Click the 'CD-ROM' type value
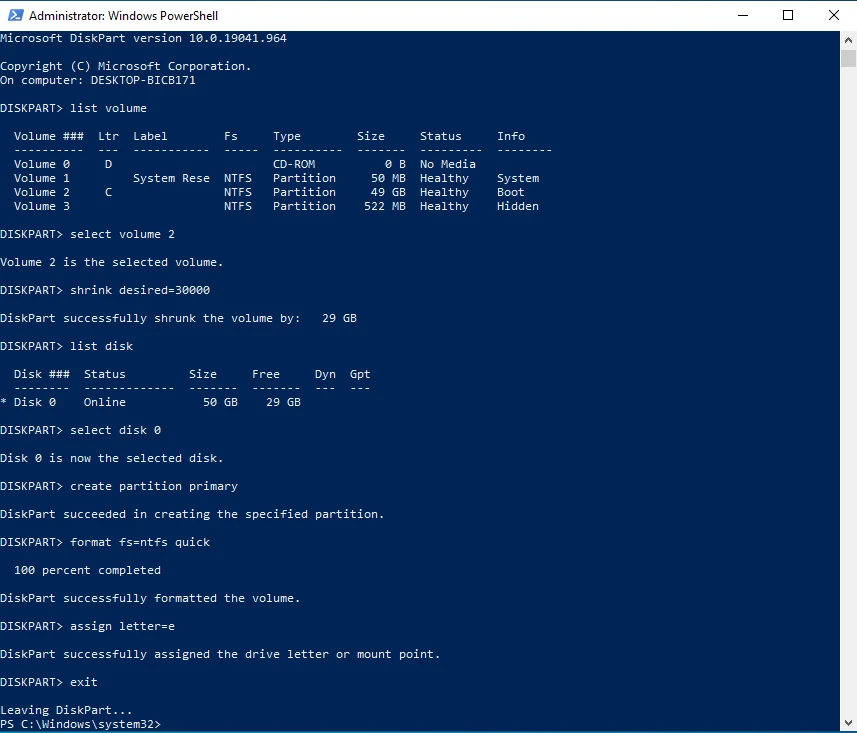The image size is (857, 733). pyautogui.click(x=294, y=164)
